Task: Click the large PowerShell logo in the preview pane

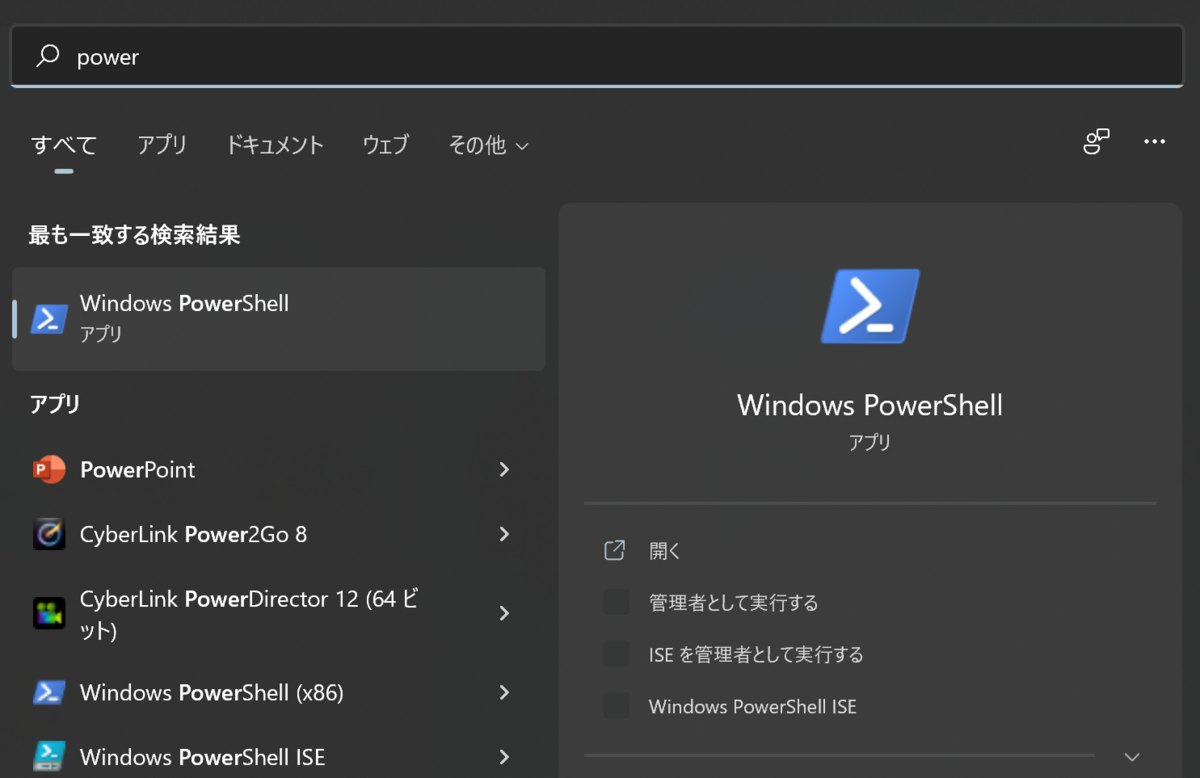Action: [x=870, y=306]
